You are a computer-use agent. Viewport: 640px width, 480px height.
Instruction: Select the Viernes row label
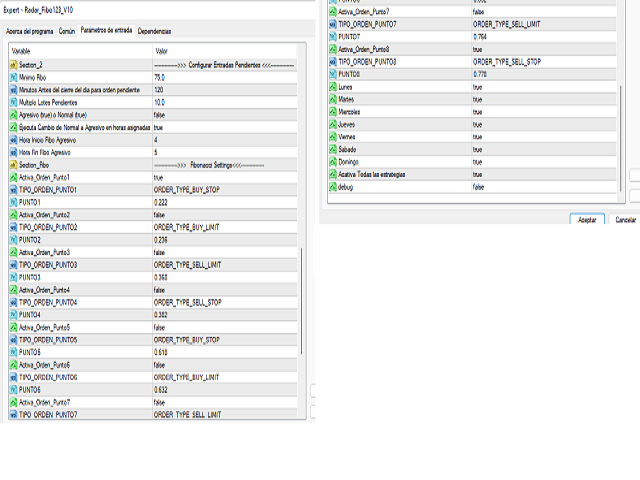[347, 137]
